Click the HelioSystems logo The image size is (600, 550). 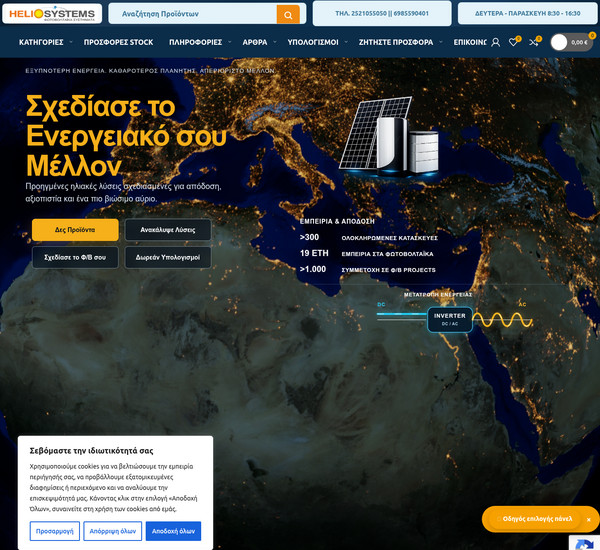pyautogui.click(x=52, y=14)
